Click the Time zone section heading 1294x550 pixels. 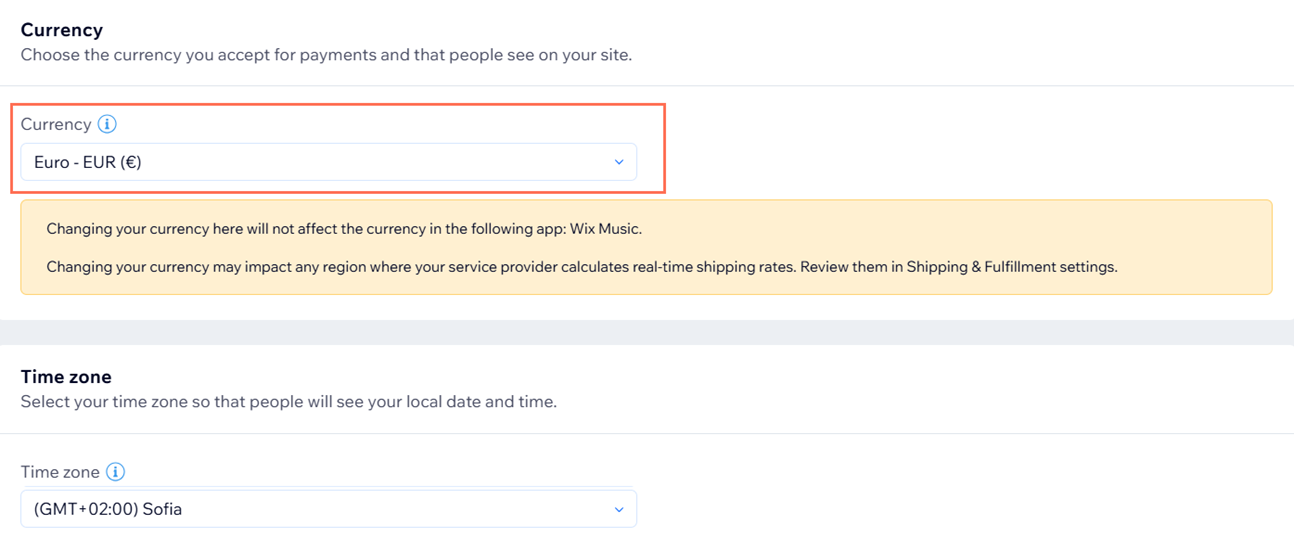tap(66, 377)
